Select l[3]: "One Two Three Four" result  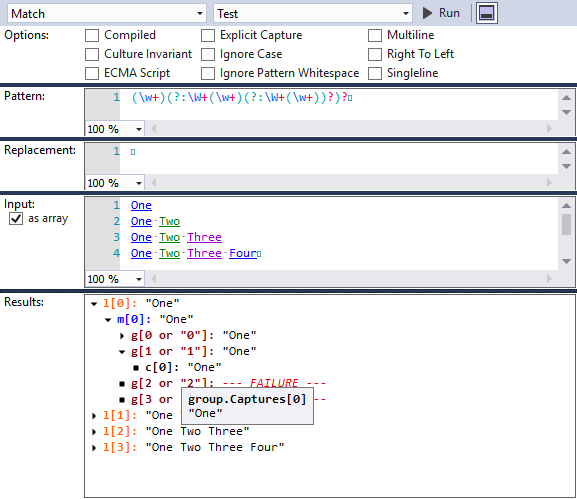coord(194,447)
